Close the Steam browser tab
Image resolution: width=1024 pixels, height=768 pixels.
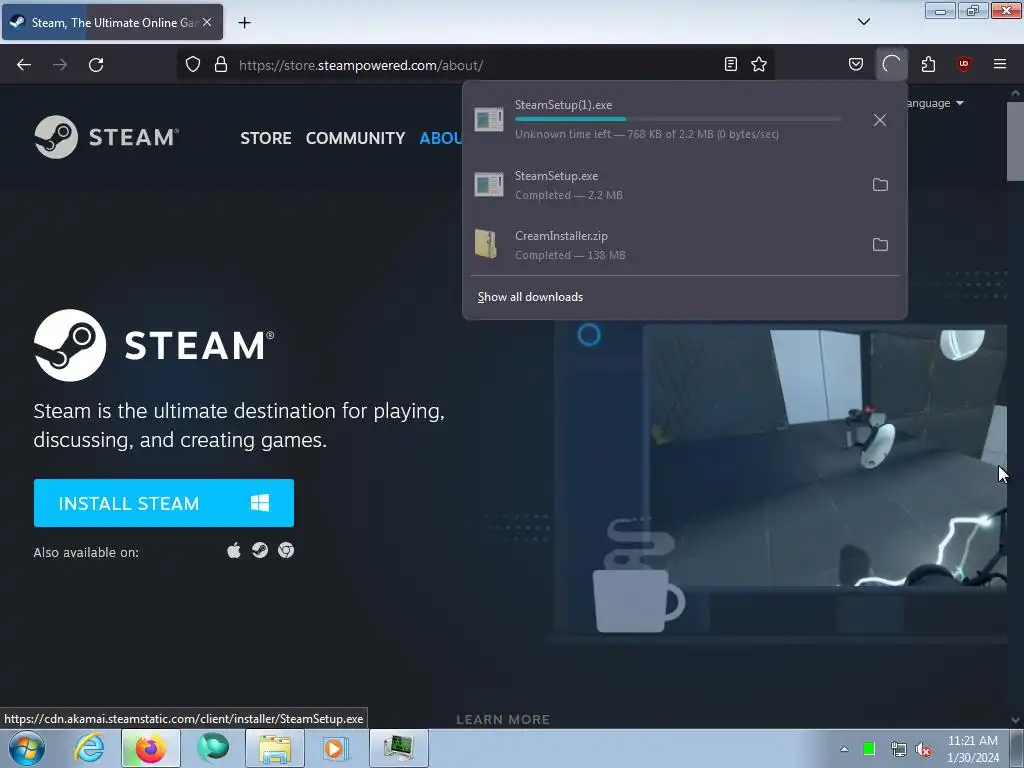[207, 22]
